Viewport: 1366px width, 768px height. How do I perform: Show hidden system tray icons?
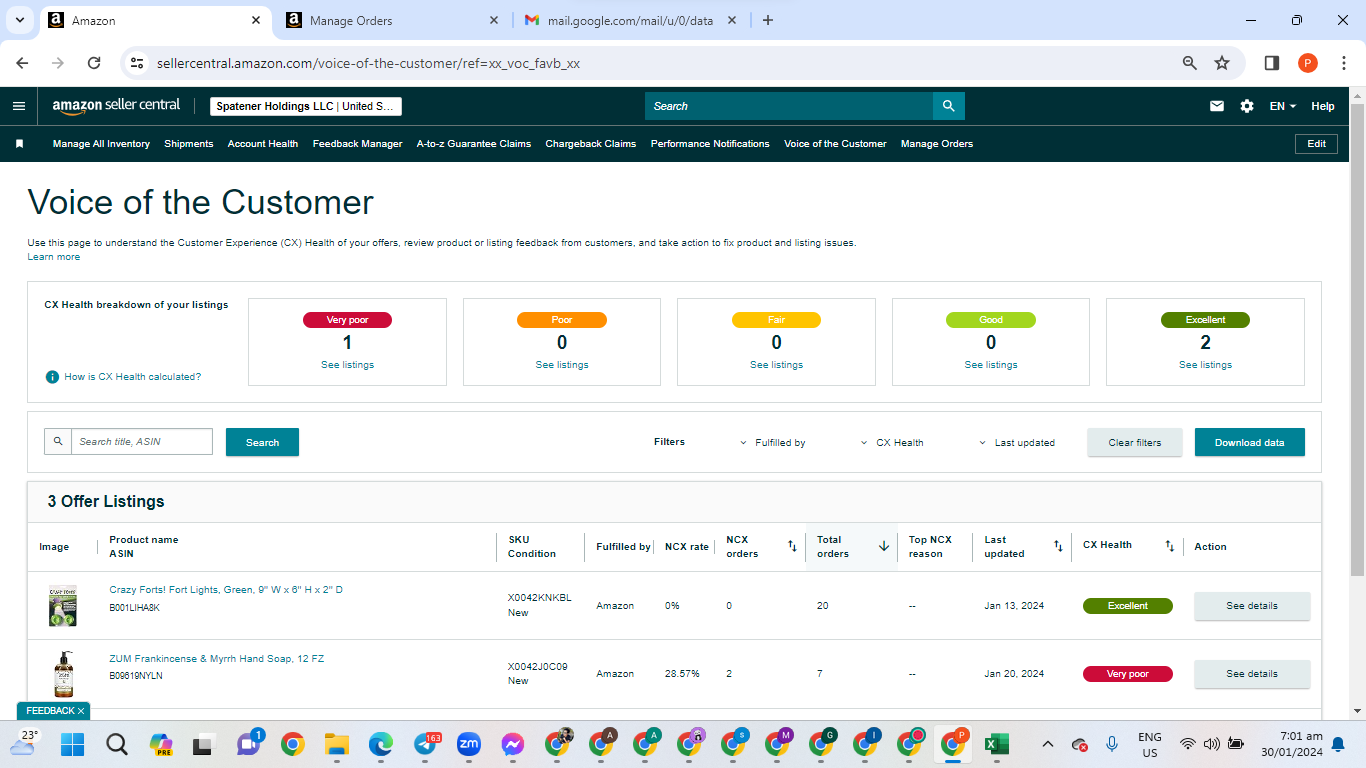tap(1048, 744)
